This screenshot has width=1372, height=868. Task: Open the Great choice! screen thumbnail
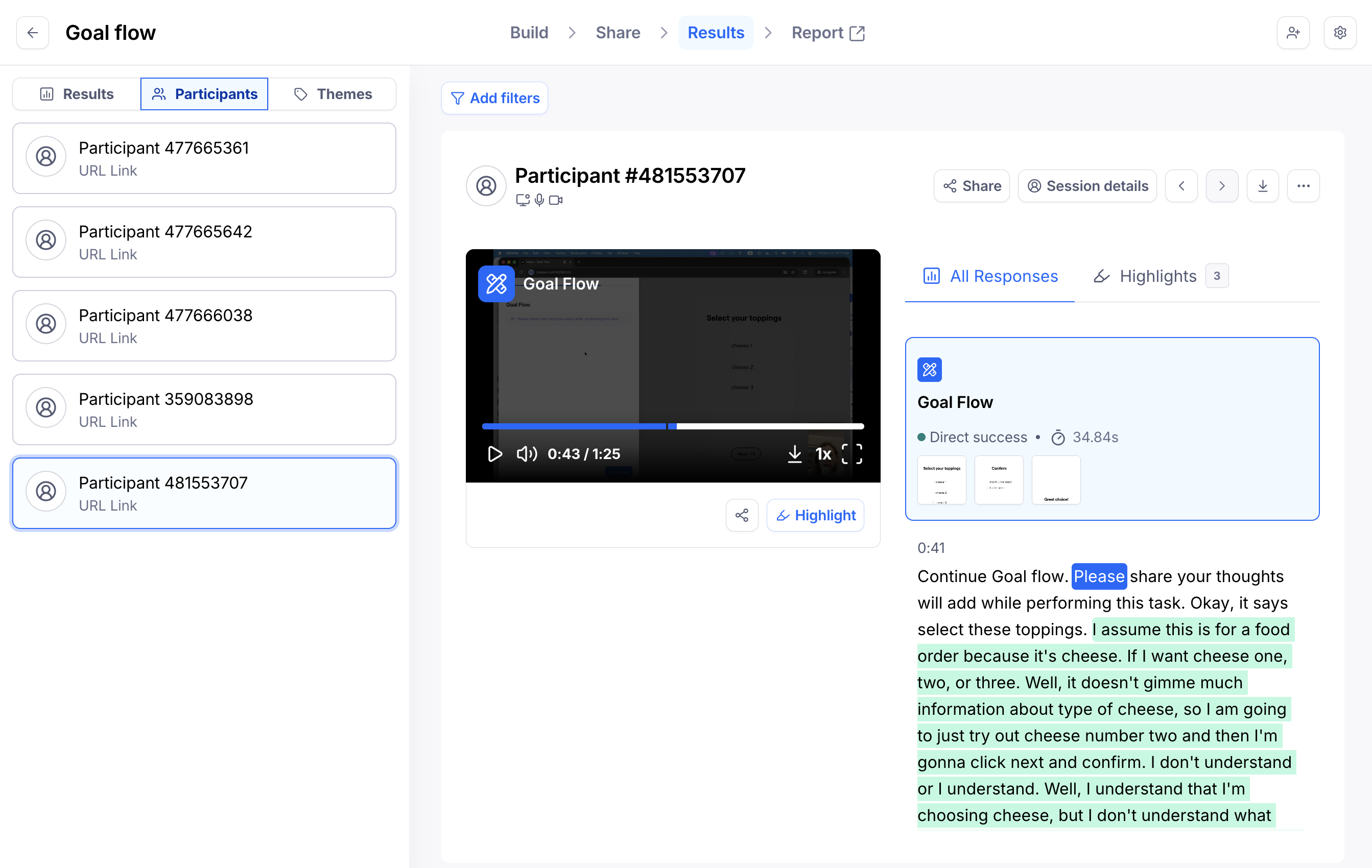click(x=1056, y=480)
